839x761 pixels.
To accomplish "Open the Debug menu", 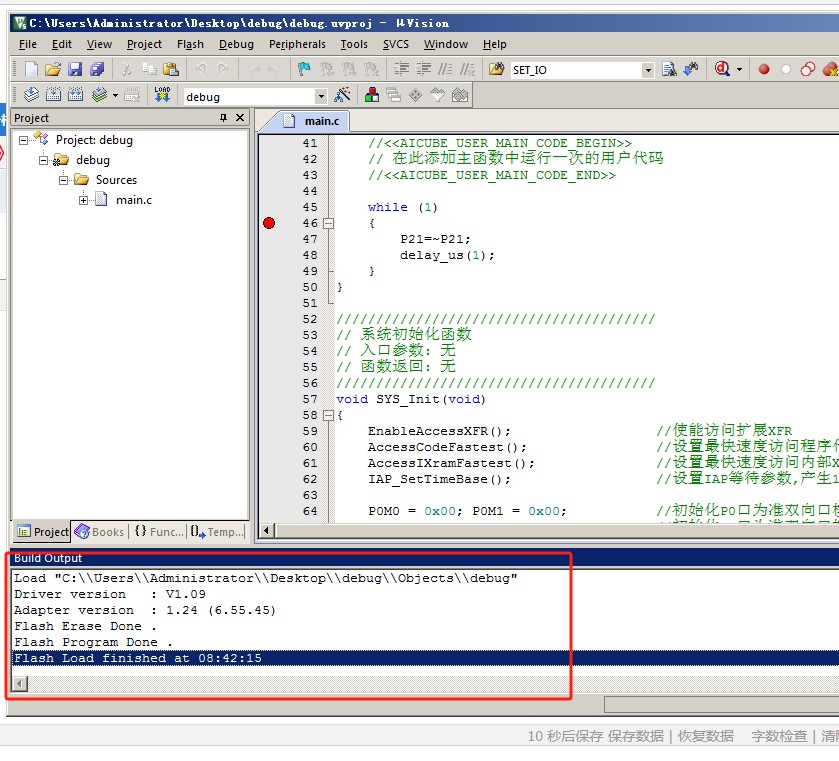I will 236,44.
